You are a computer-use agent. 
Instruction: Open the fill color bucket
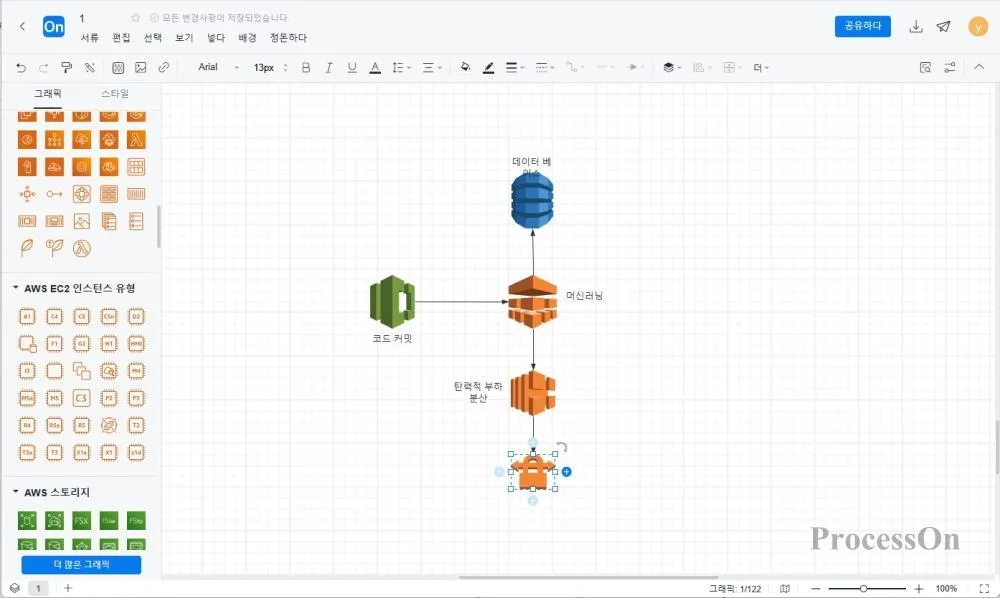tap(466, 67)
